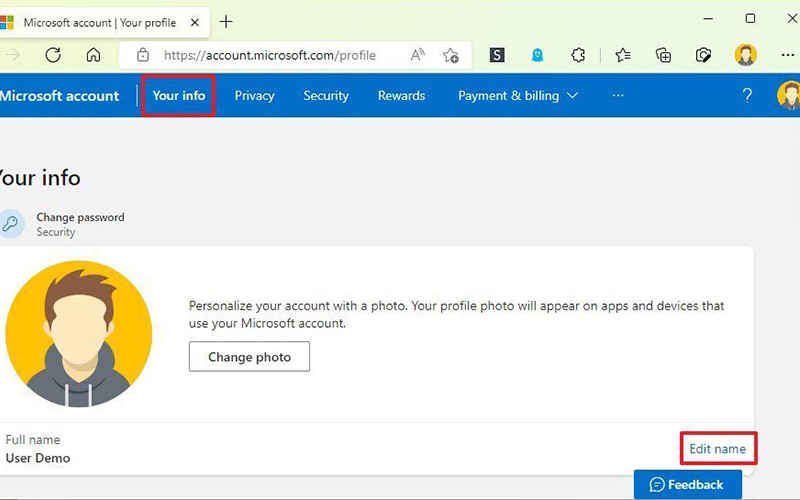This screenshot has width=800, height=500.
Task: Open the Edge profile avatar in toolbar
Action: coord(745,55)
